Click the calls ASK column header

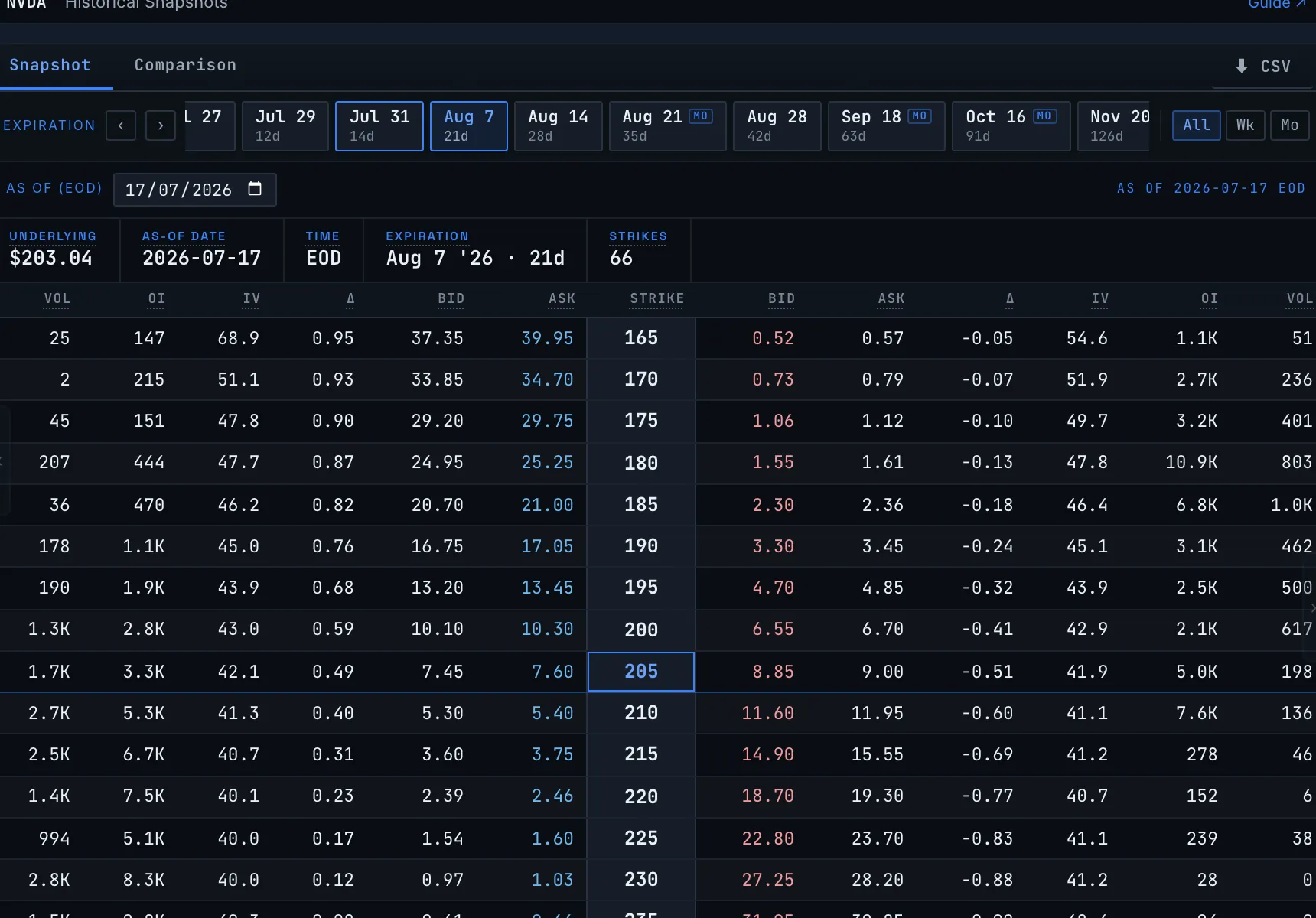click(x=562, y=299)
